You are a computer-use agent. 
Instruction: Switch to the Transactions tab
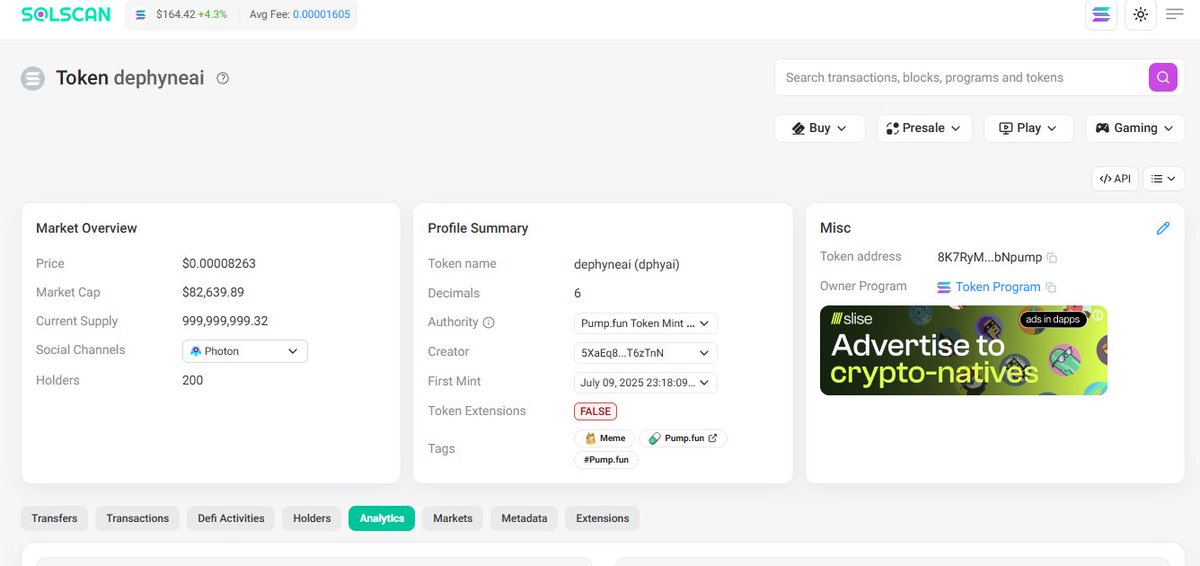[x=138, y=518]
